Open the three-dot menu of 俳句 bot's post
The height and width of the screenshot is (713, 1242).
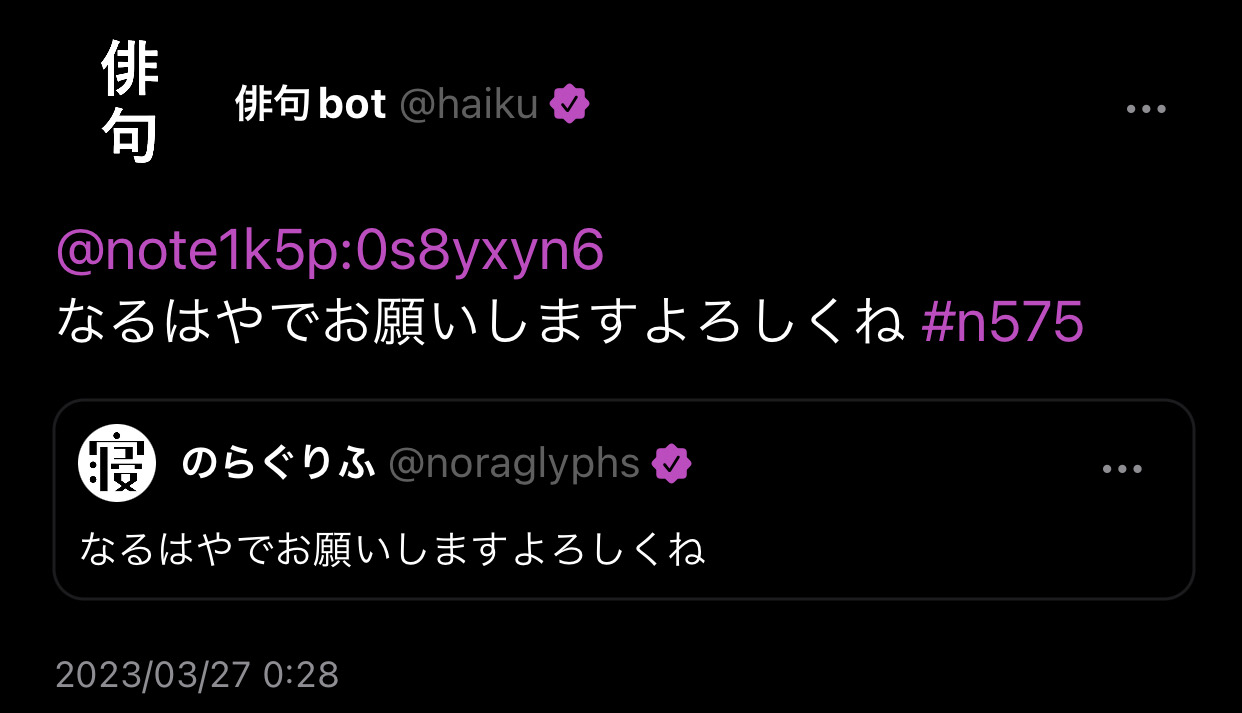(x=1146, y=109)
